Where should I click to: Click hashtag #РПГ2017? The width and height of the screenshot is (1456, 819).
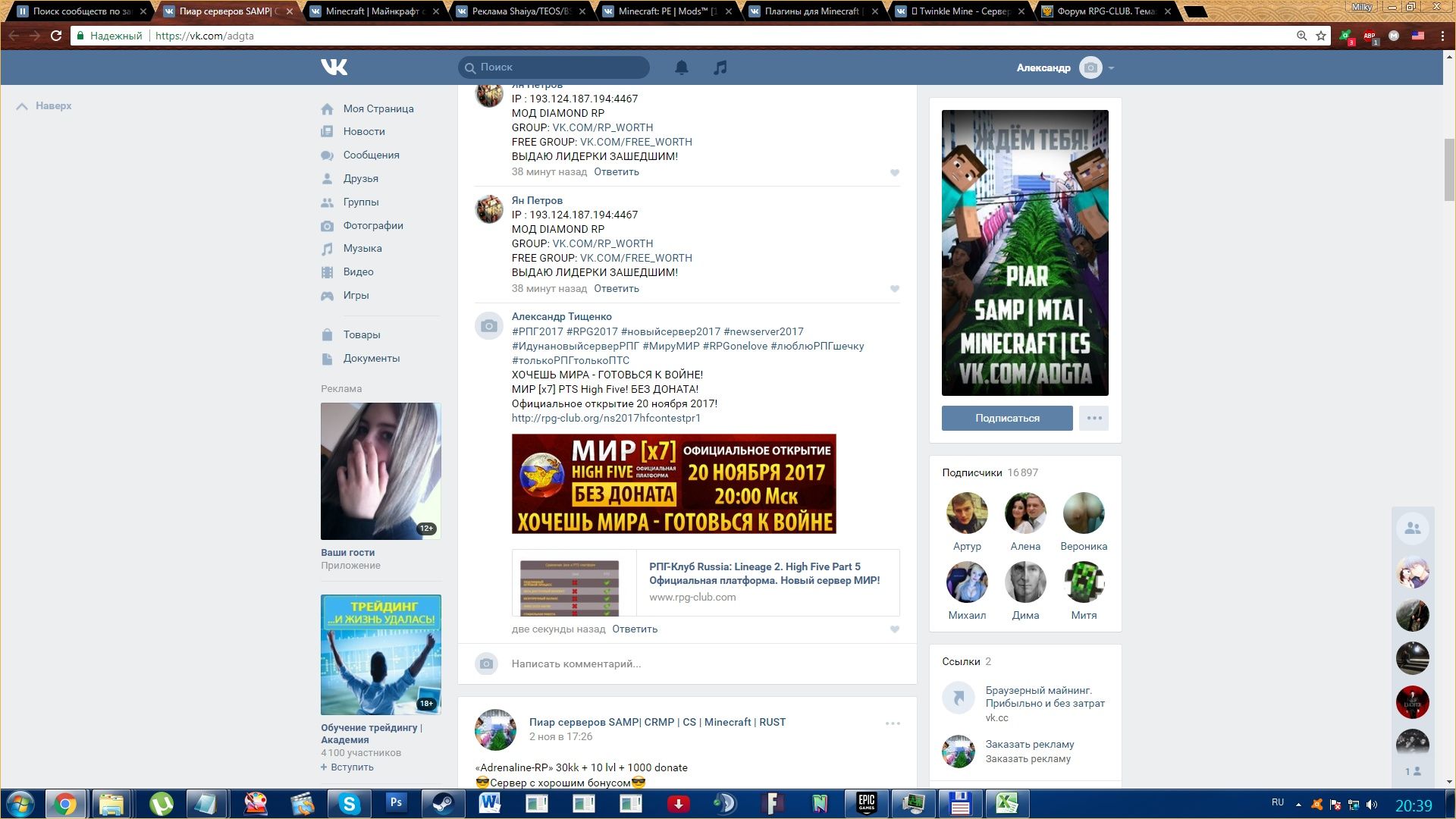[x=538, y=331]
